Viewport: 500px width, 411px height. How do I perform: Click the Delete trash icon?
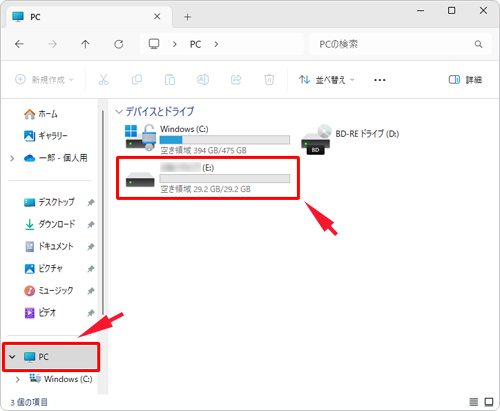pyautogui.click(x=269, y=80)
